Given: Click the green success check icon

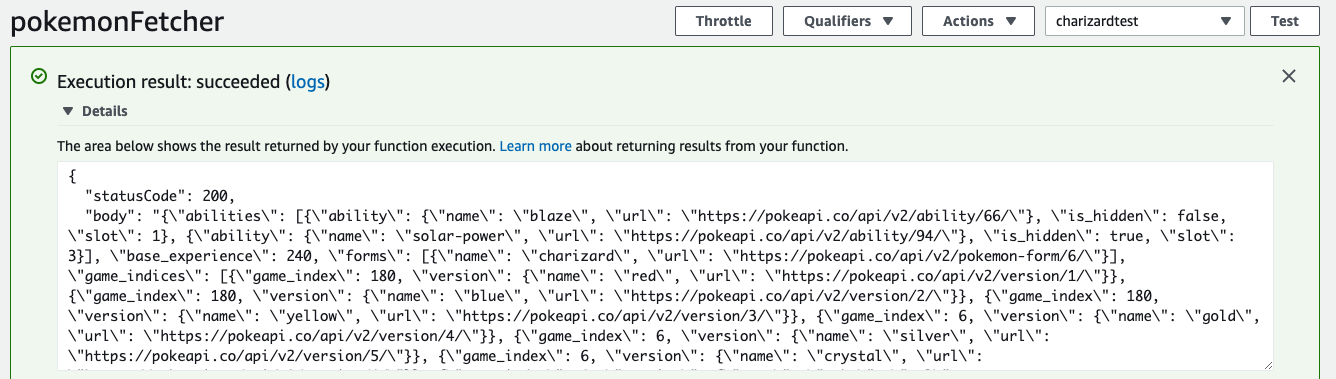Looking at the screenshot, I should pos(39,76).
